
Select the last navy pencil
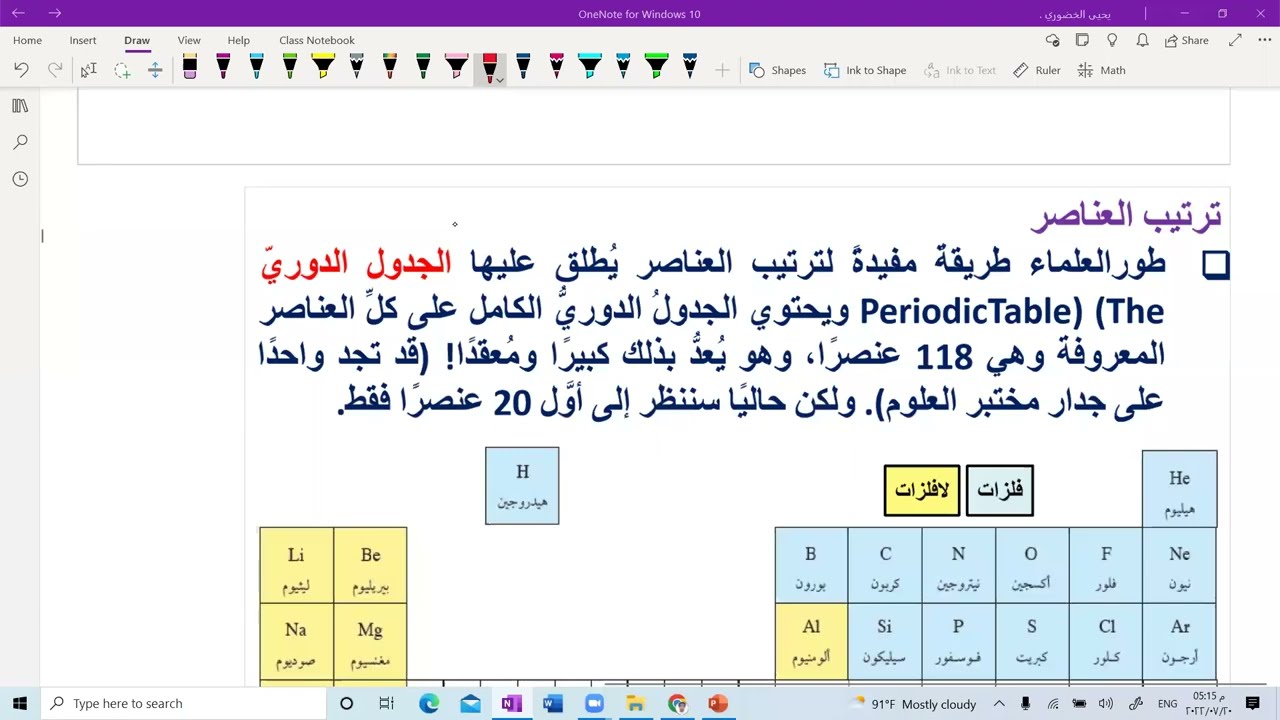(690, 68)
